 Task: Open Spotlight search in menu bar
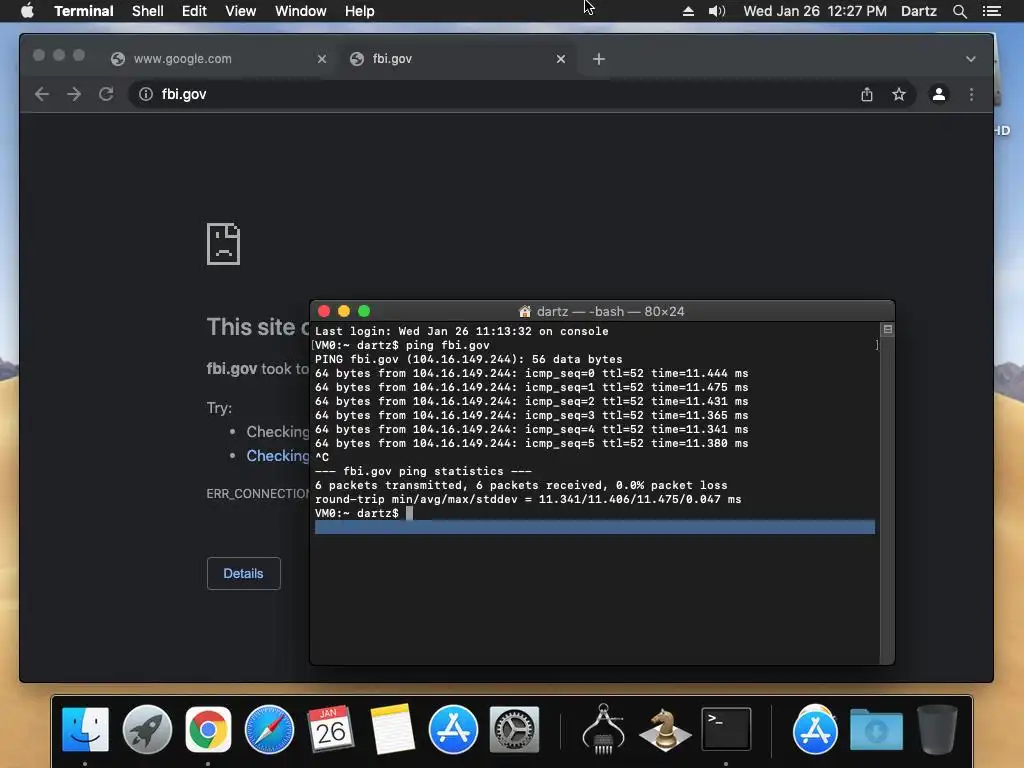point(959,11)
